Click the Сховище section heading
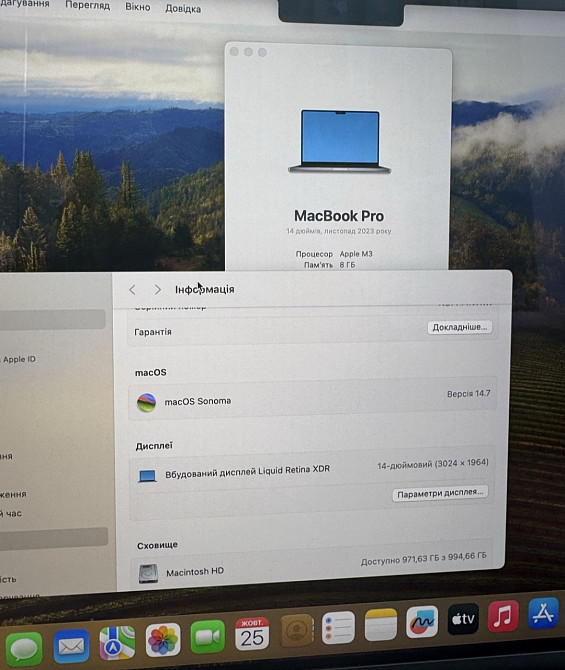Image resolution: width=565 pixels, height=670 pixels. click(x=157, y=545)
